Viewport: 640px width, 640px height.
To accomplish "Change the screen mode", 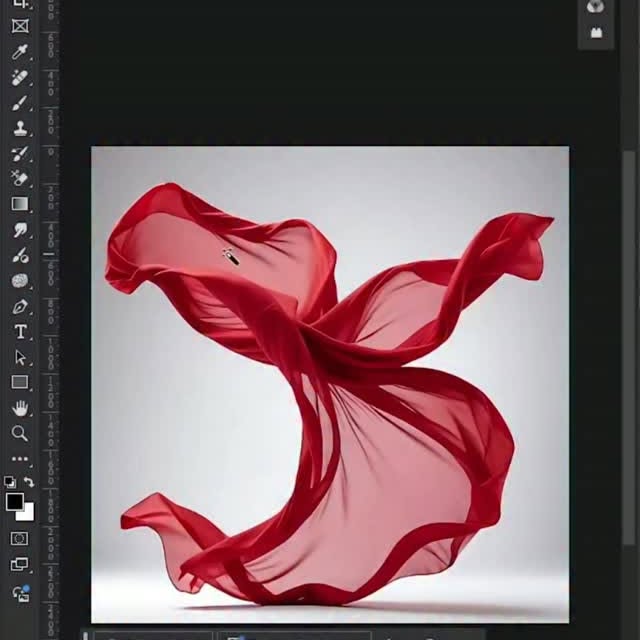I will (19, 564).
